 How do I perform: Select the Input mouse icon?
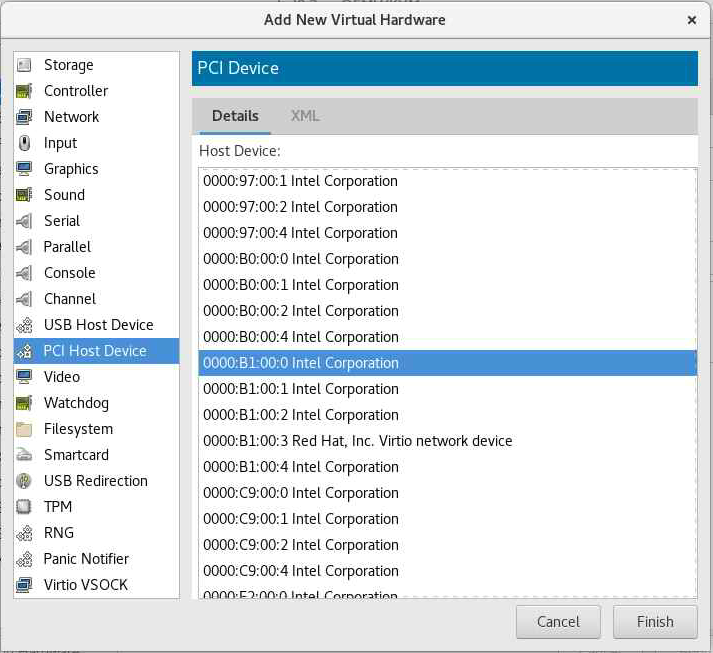tap(25, 143)
